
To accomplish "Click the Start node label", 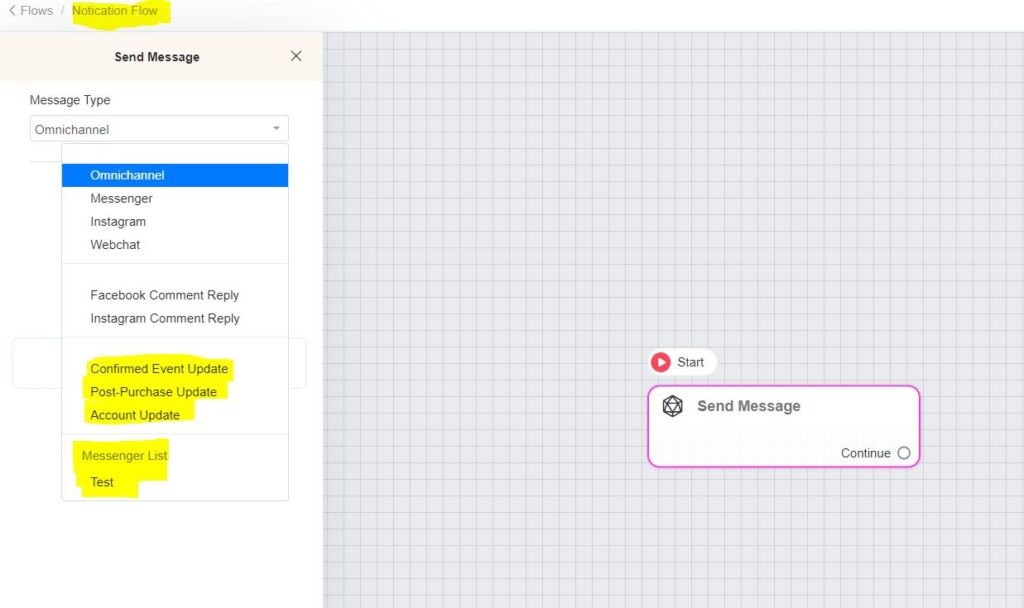I will (690, 362).
